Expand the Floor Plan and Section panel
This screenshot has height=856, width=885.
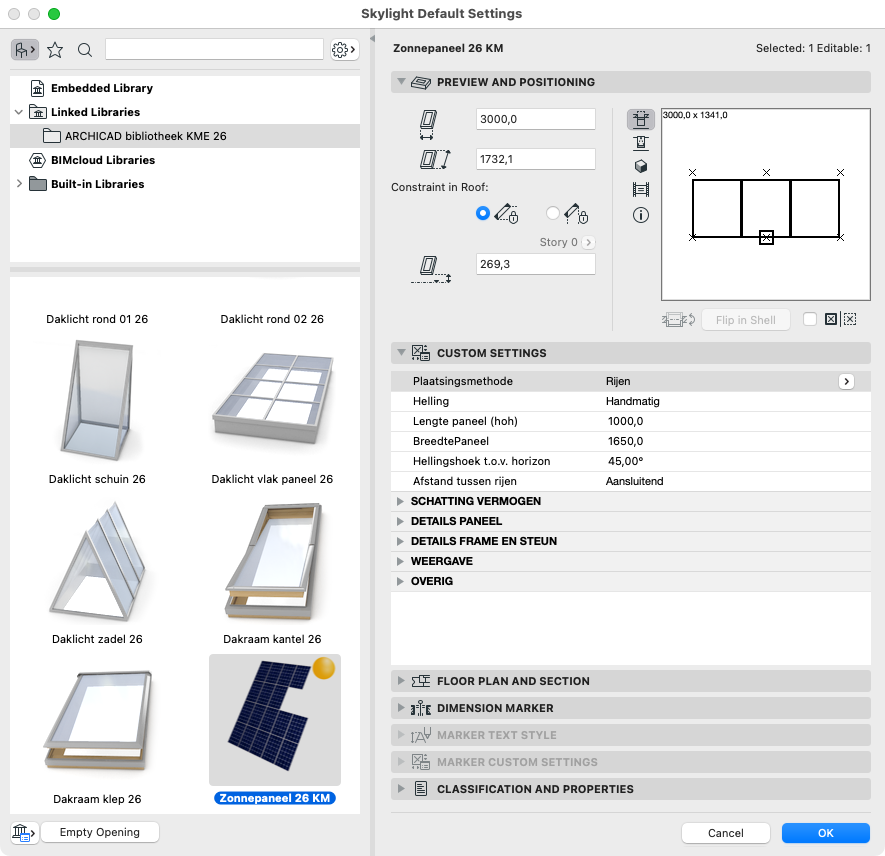tap(401, 681)
